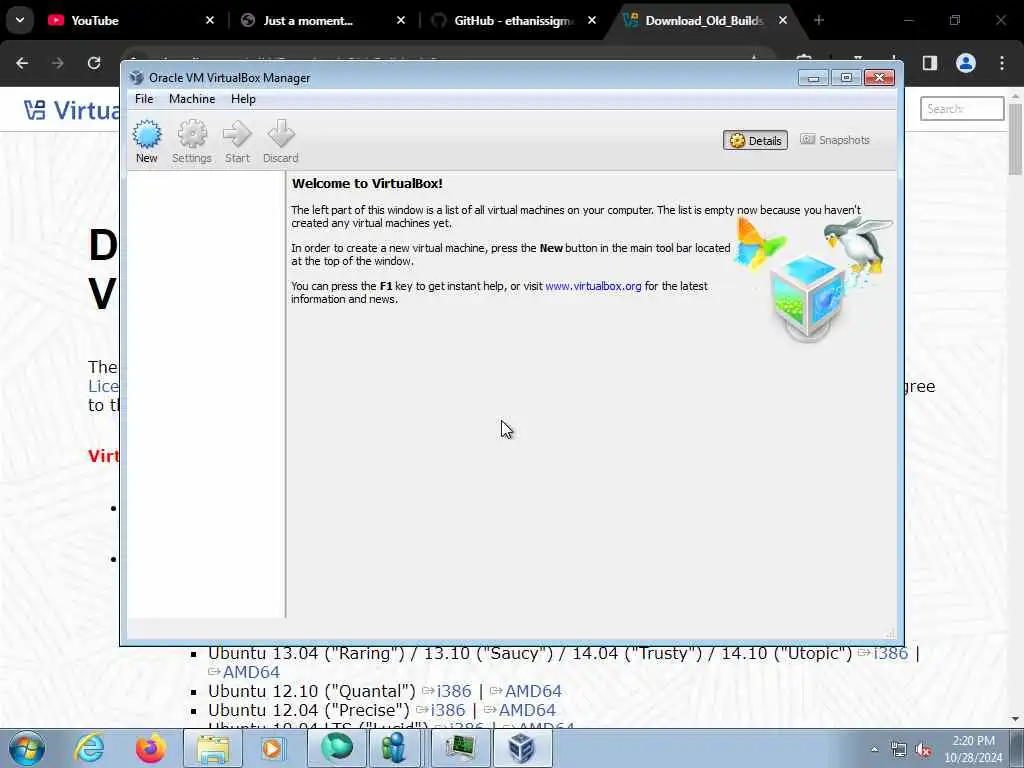Show hidden system tray icons
The width and height of the screenshot is (1024, 768).
point(874,749)
